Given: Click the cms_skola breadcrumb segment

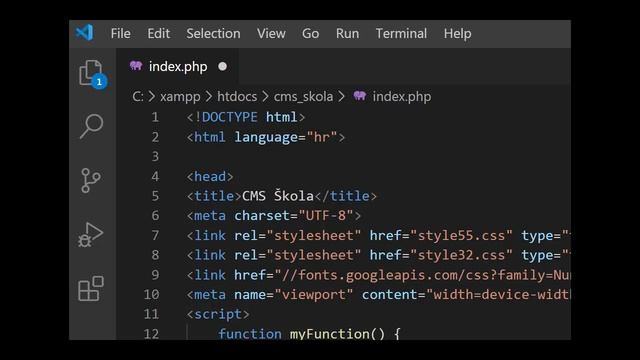Looking at the screenshot, I should 303,97.
